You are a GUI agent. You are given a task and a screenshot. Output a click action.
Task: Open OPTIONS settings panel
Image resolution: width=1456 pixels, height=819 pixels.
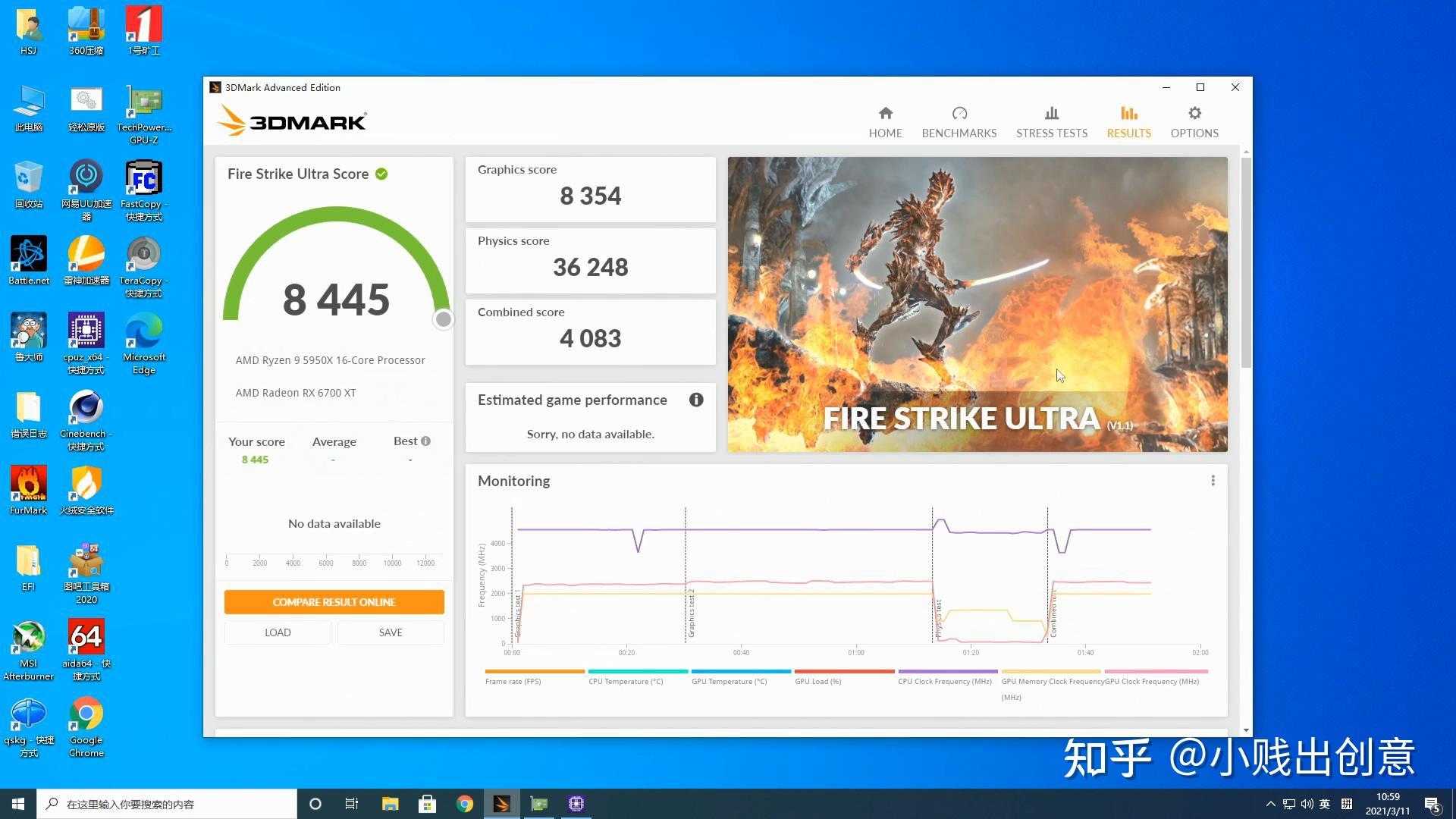[x=1194, y=120]
